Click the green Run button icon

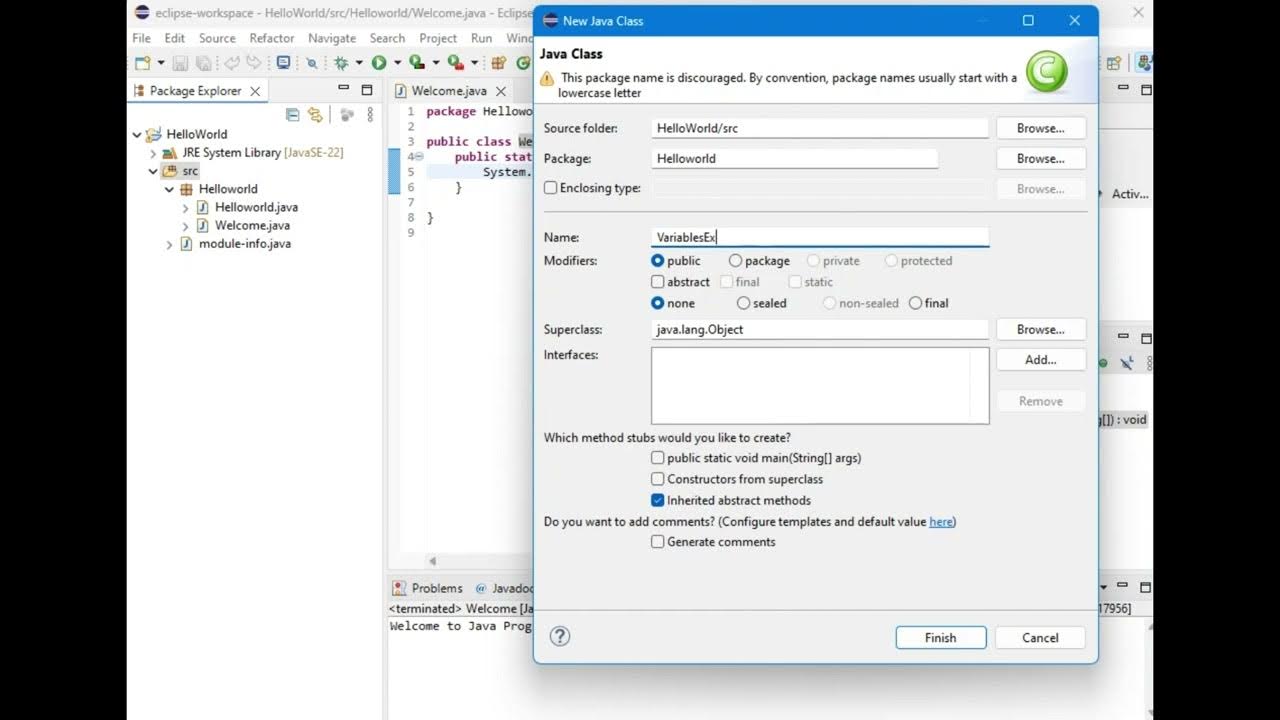click(x=379, y=63)
